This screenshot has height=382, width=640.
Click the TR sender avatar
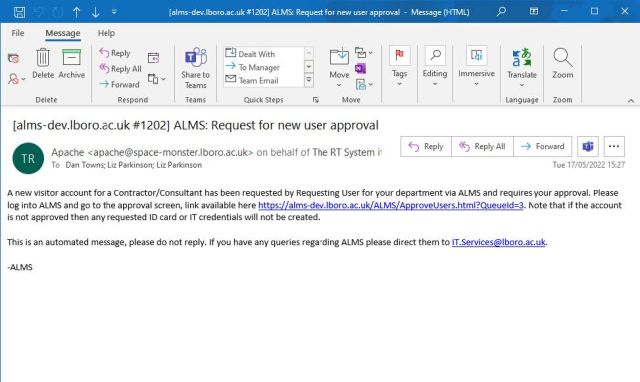point(28,158)
